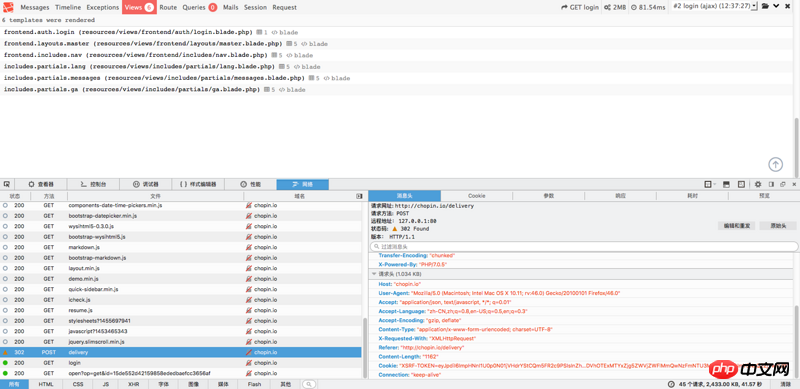Screen dimensions: 800x389
Task: Open the Request tab in Debugbar
Action: click(x=285, y=7)
